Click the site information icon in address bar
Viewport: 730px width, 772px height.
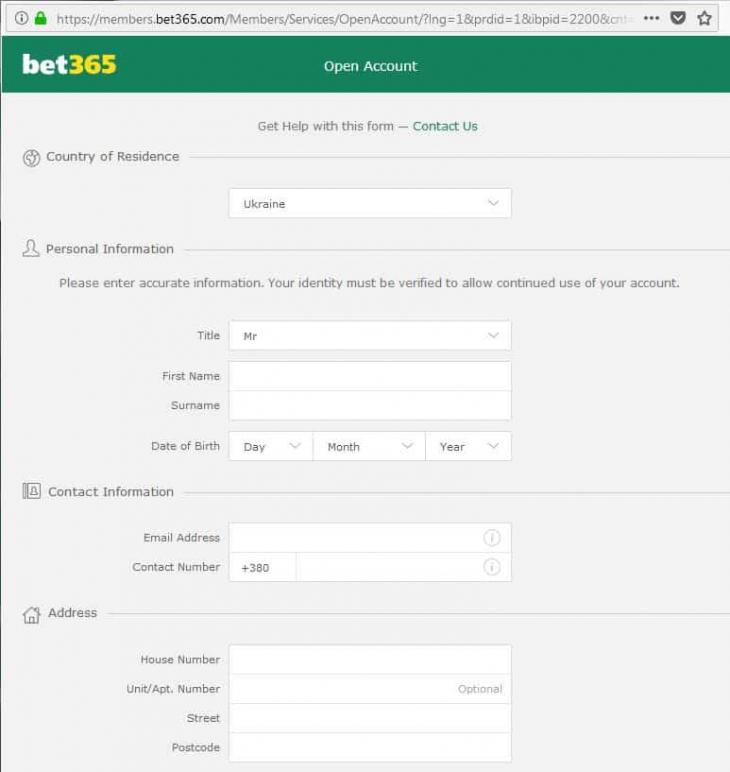pyautogui.click(x=22, y=18)
